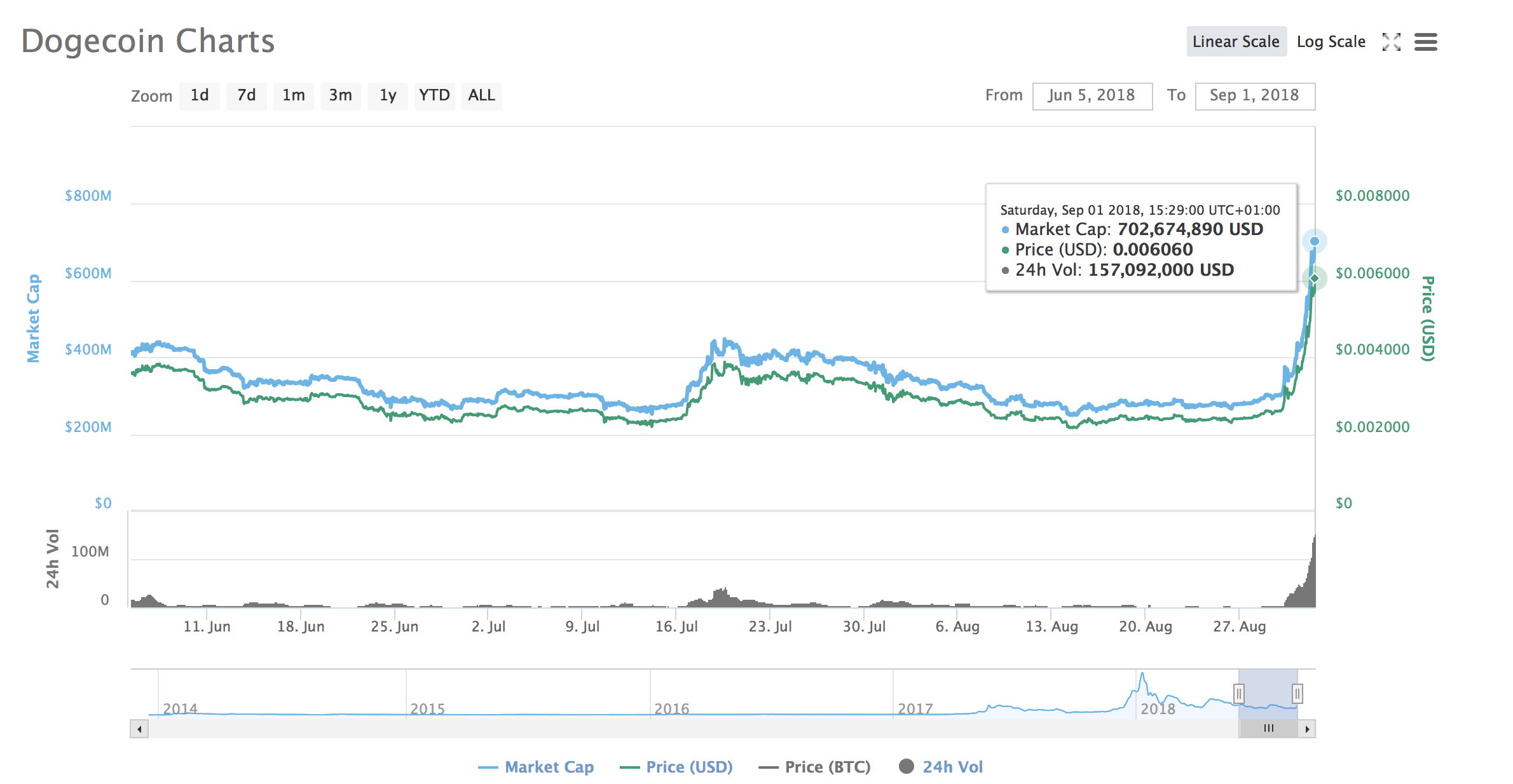Toggle Price (USD) series in legend
This screenshot has width=1513, height=784.
click(676, 767)
